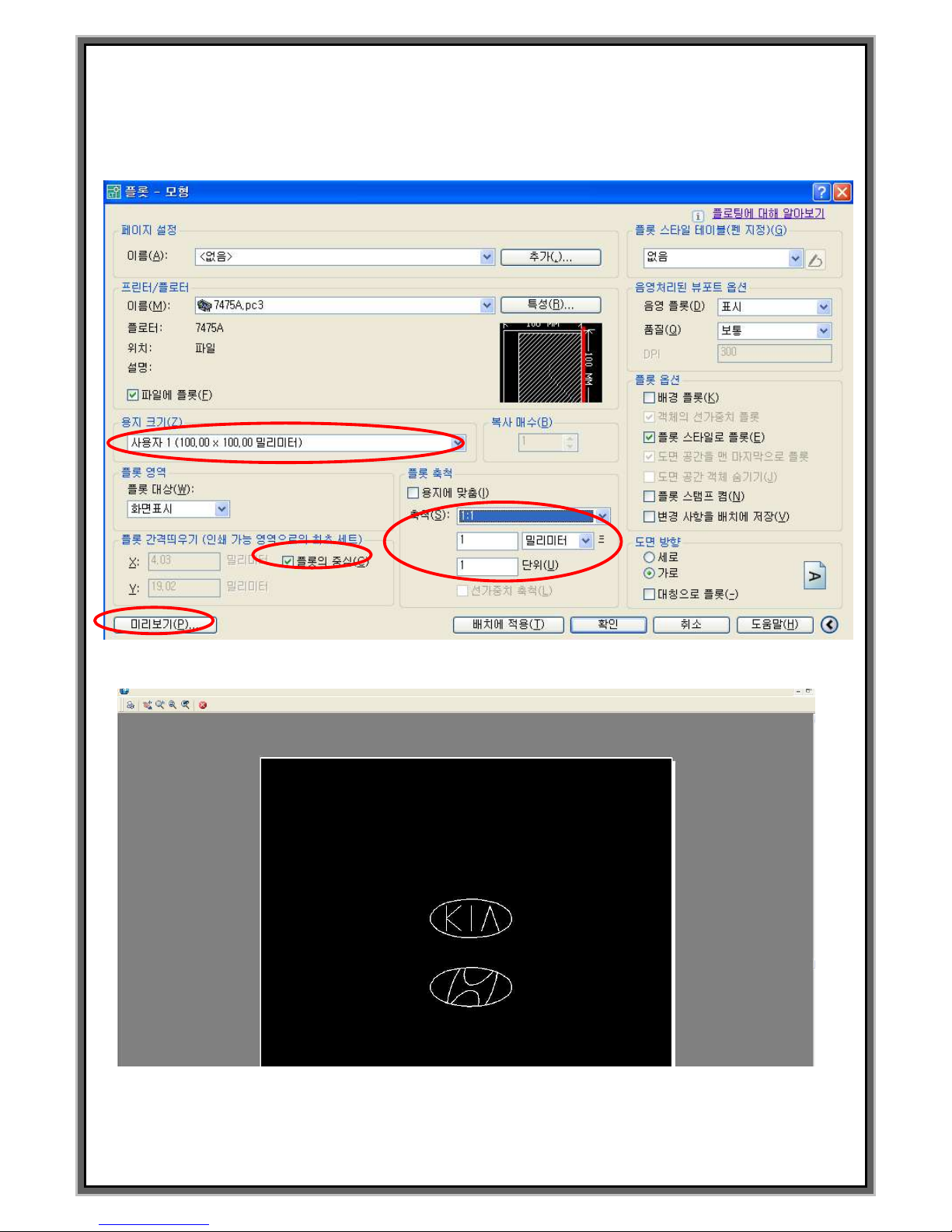Click the dialog help question mark button
The width and height of the screenshot is (952, 1232).
(821, 192)
